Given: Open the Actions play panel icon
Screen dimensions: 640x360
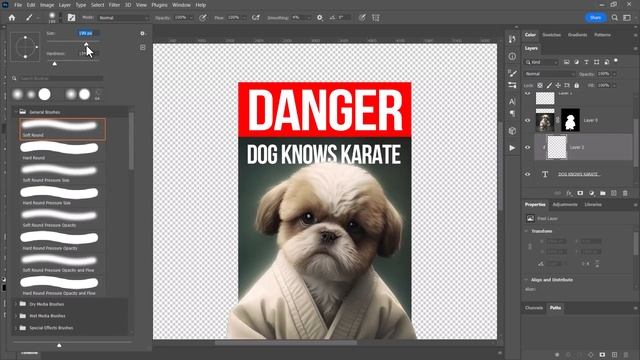Looking at the screenshot, I should click(512, 148).
